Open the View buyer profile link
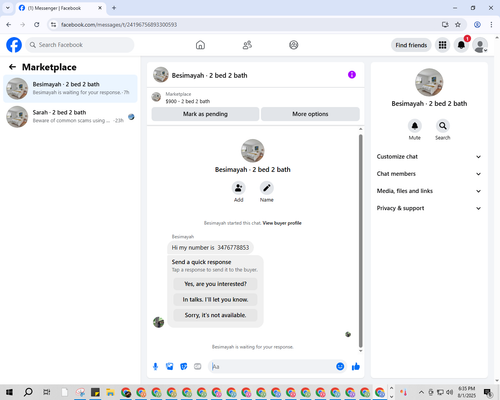This screenshot has width=500, height=400. click(282, 223)
